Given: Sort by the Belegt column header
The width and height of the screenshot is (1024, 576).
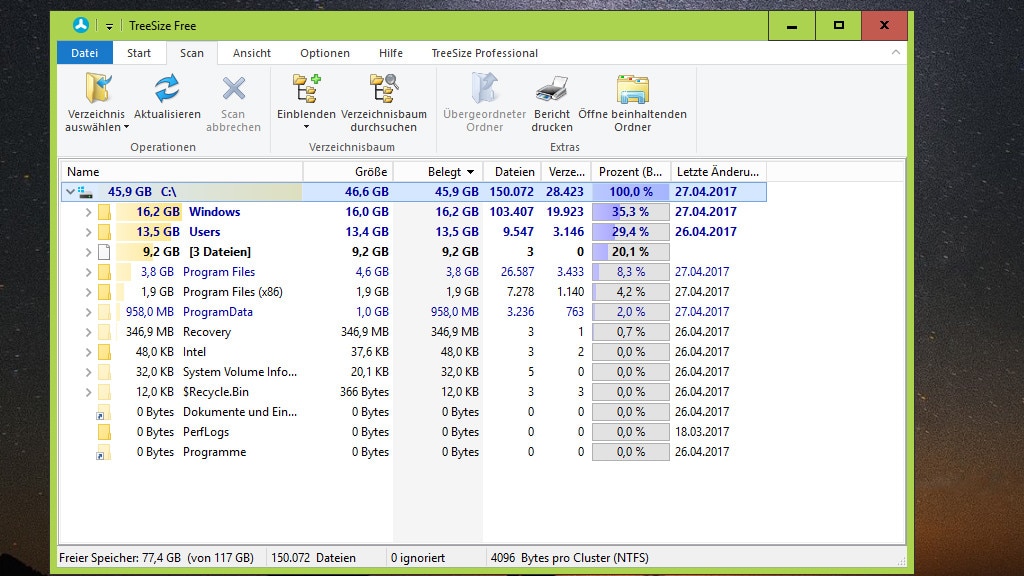Looking at the screenshot, I should coord(438,172).
